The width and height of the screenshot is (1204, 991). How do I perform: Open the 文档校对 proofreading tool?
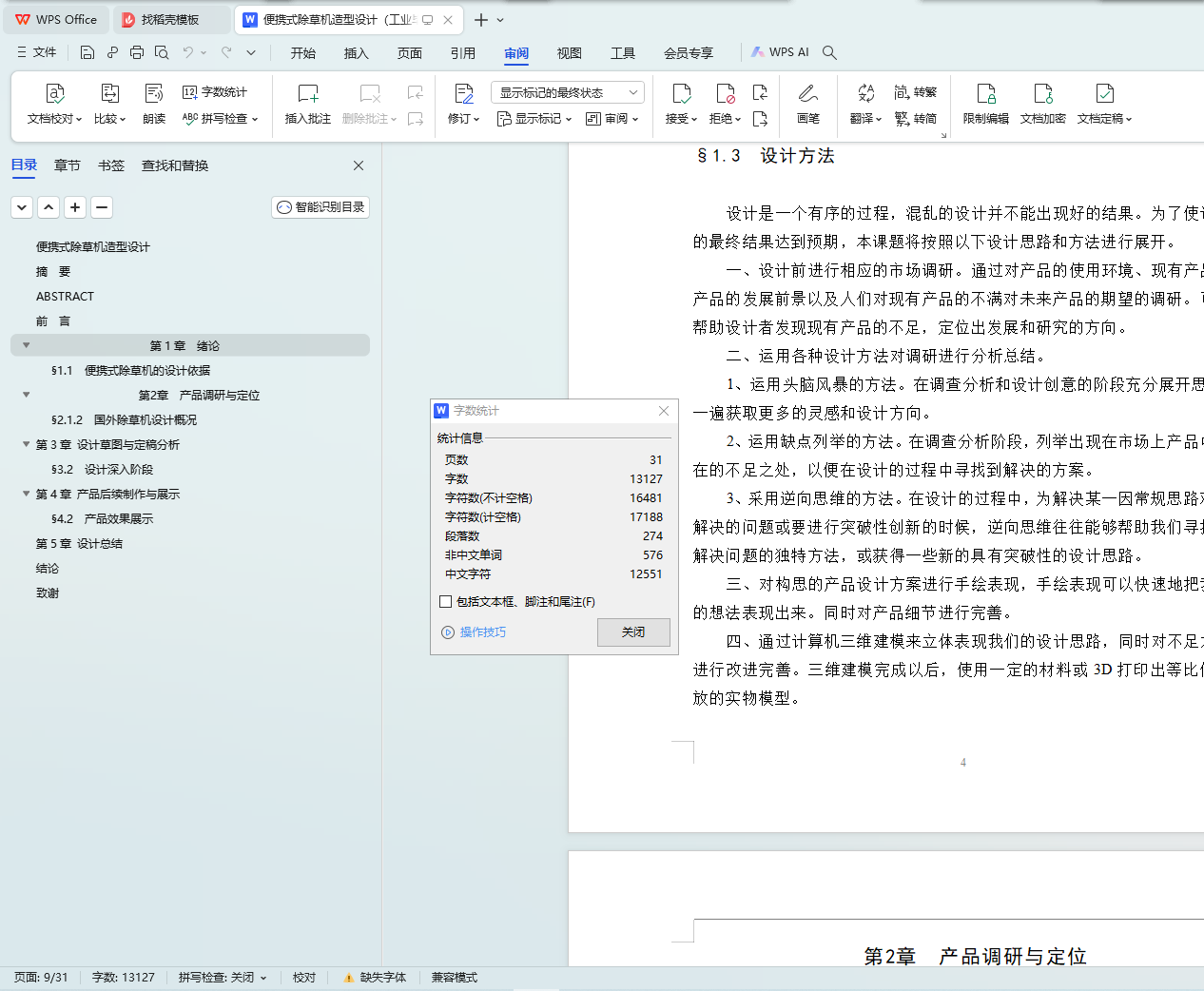54,105
